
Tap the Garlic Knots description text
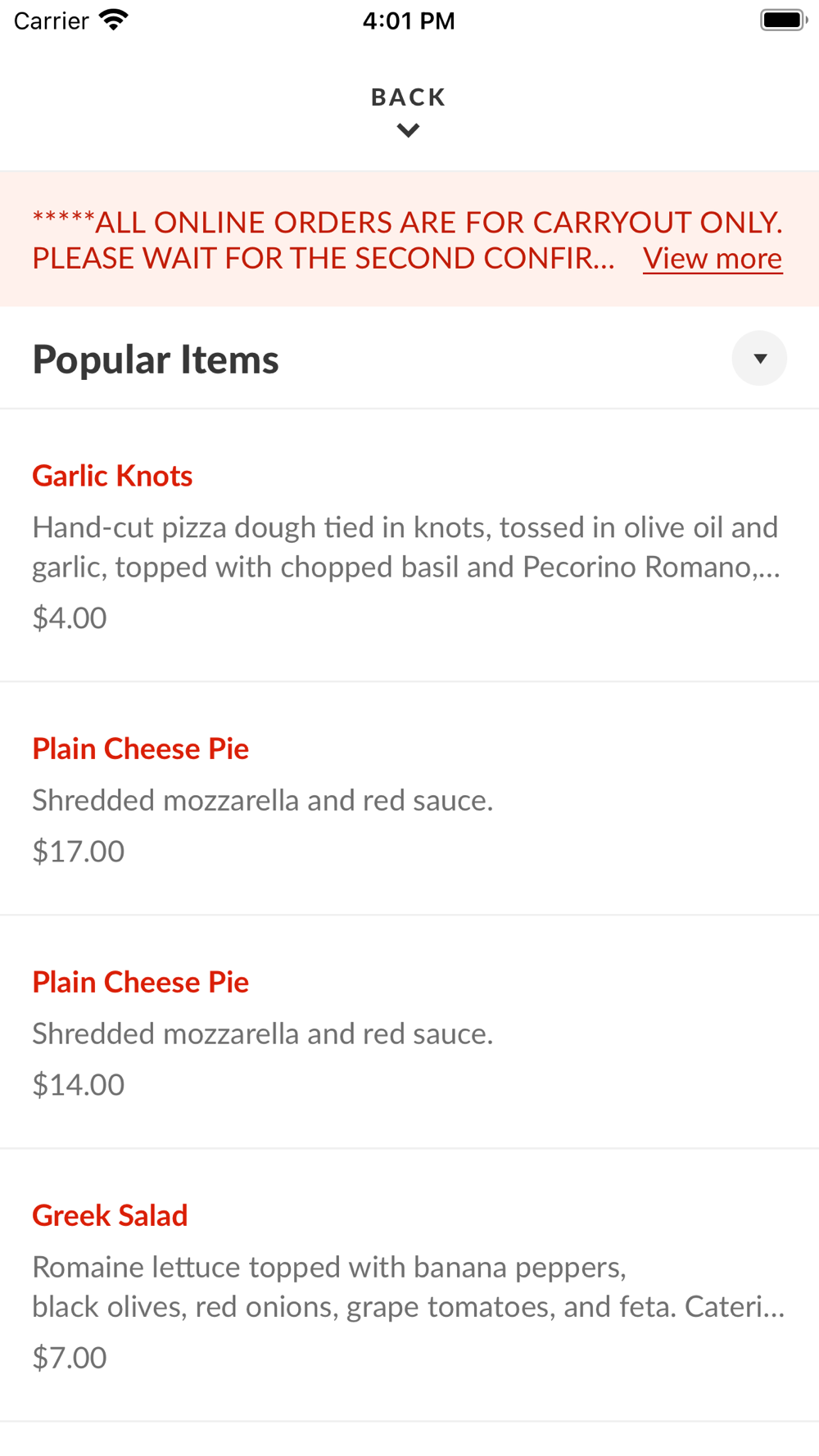405,547
